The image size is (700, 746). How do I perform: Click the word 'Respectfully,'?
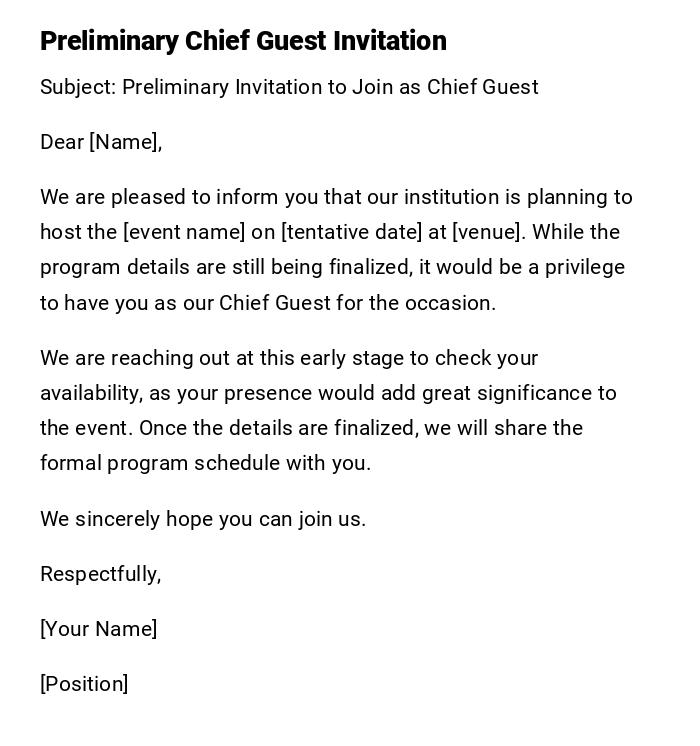(100, 574)
